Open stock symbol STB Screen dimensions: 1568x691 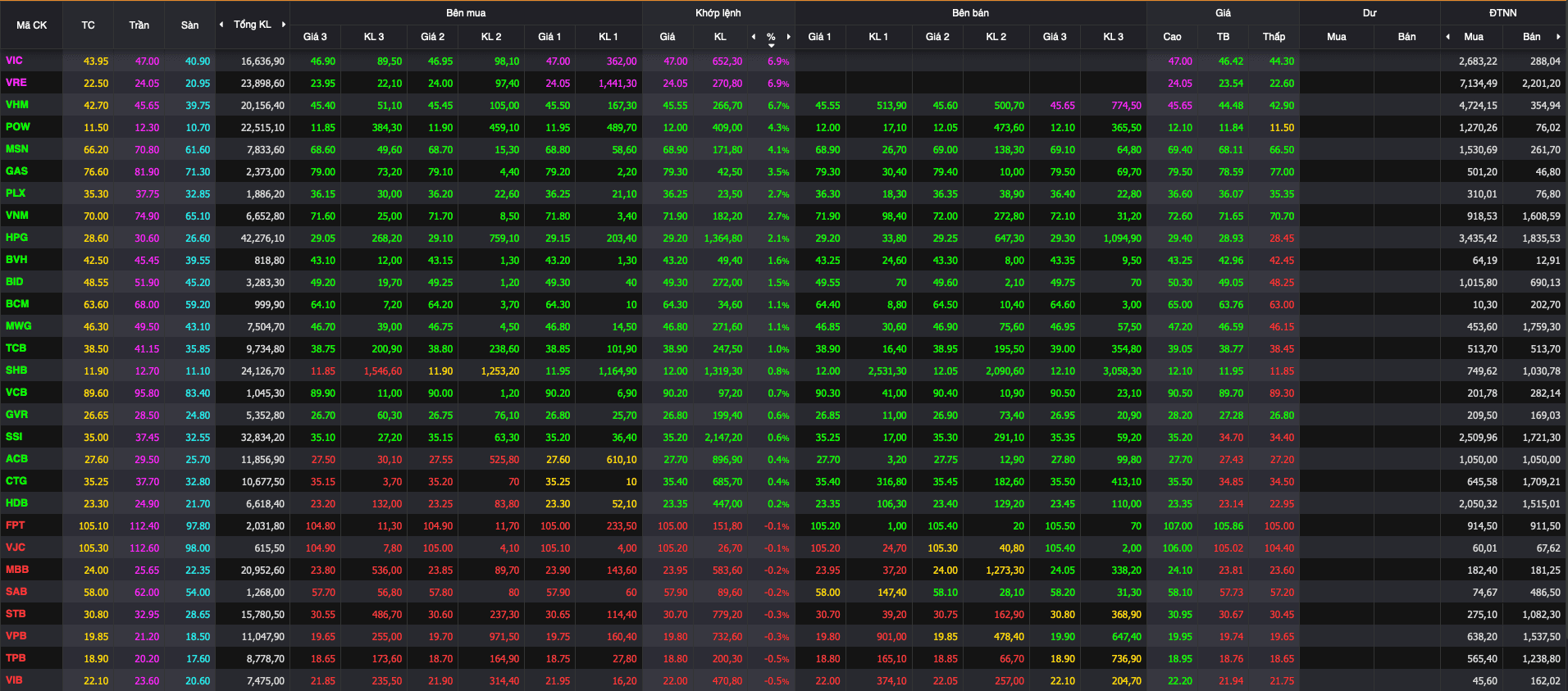tap(16, 614)
